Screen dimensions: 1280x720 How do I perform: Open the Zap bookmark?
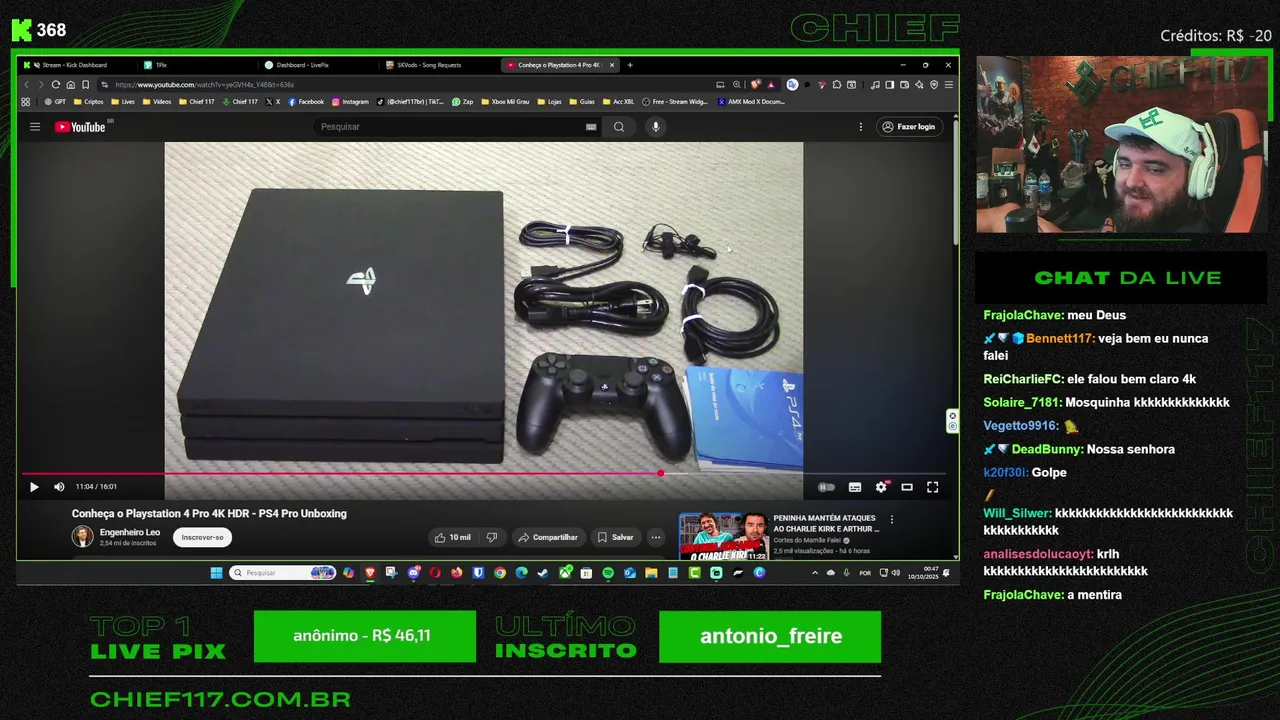[x=463, y=102]
